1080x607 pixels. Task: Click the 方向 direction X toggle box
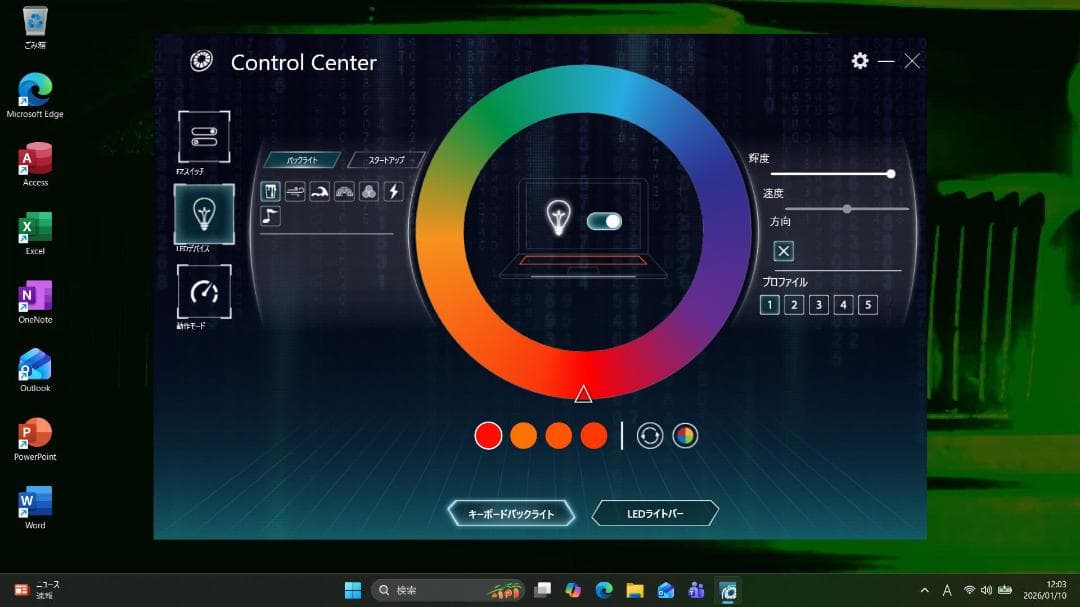[x=783, y=251]
